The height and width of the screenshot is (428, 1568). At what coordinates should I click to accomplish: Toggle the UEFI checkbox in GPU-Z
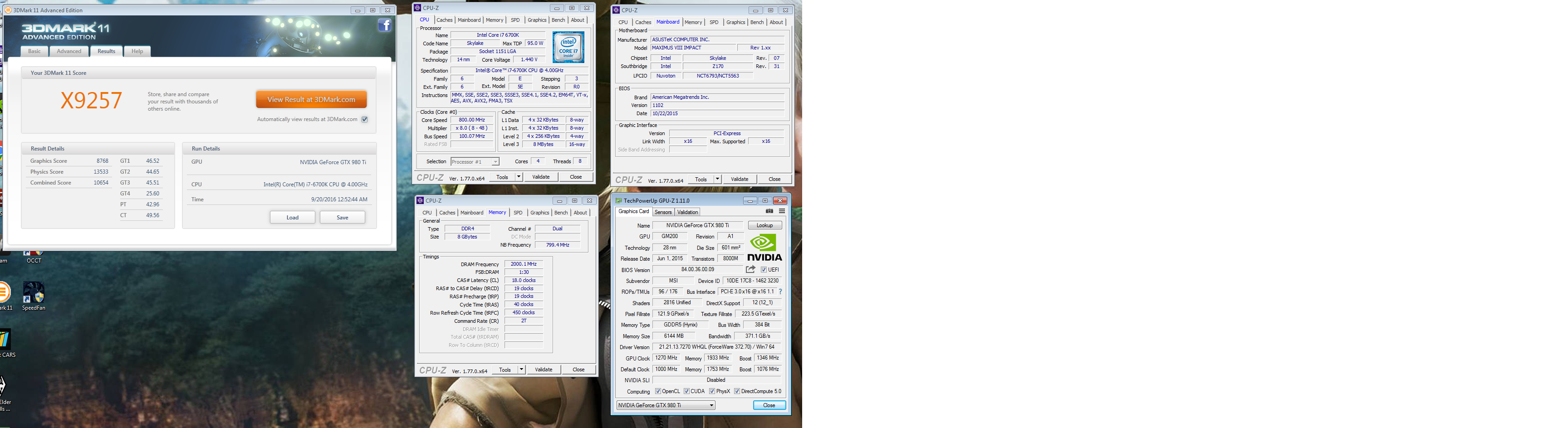coord(764,270)
